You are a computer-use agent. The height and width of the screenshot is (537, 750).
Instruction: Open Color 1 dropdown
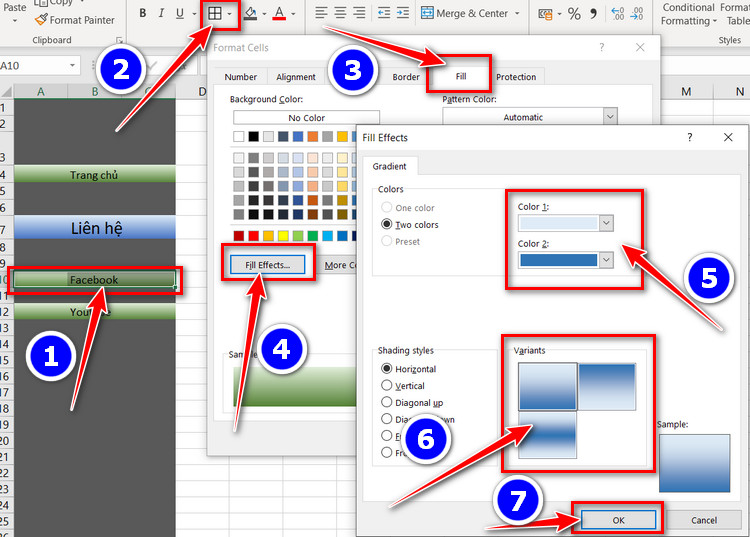(x=607, y=223)
